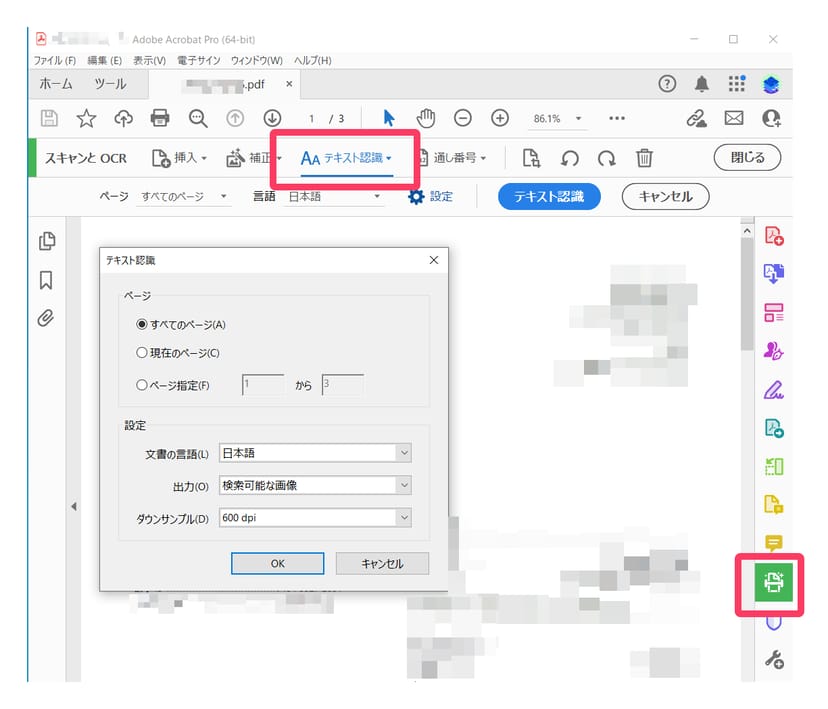The image size is (828, 709).
Task: Select すべてのページ radio button
Action: point(142,324)
